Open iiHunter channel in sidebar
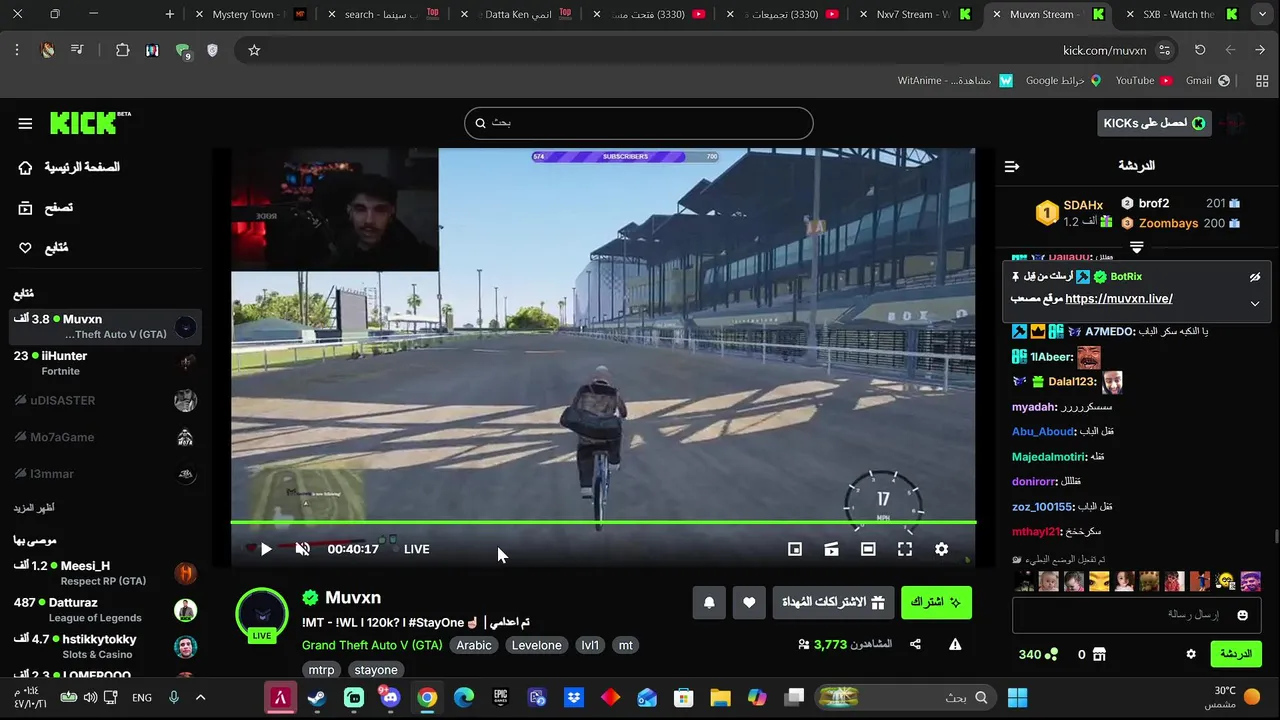 pos(105,363)
